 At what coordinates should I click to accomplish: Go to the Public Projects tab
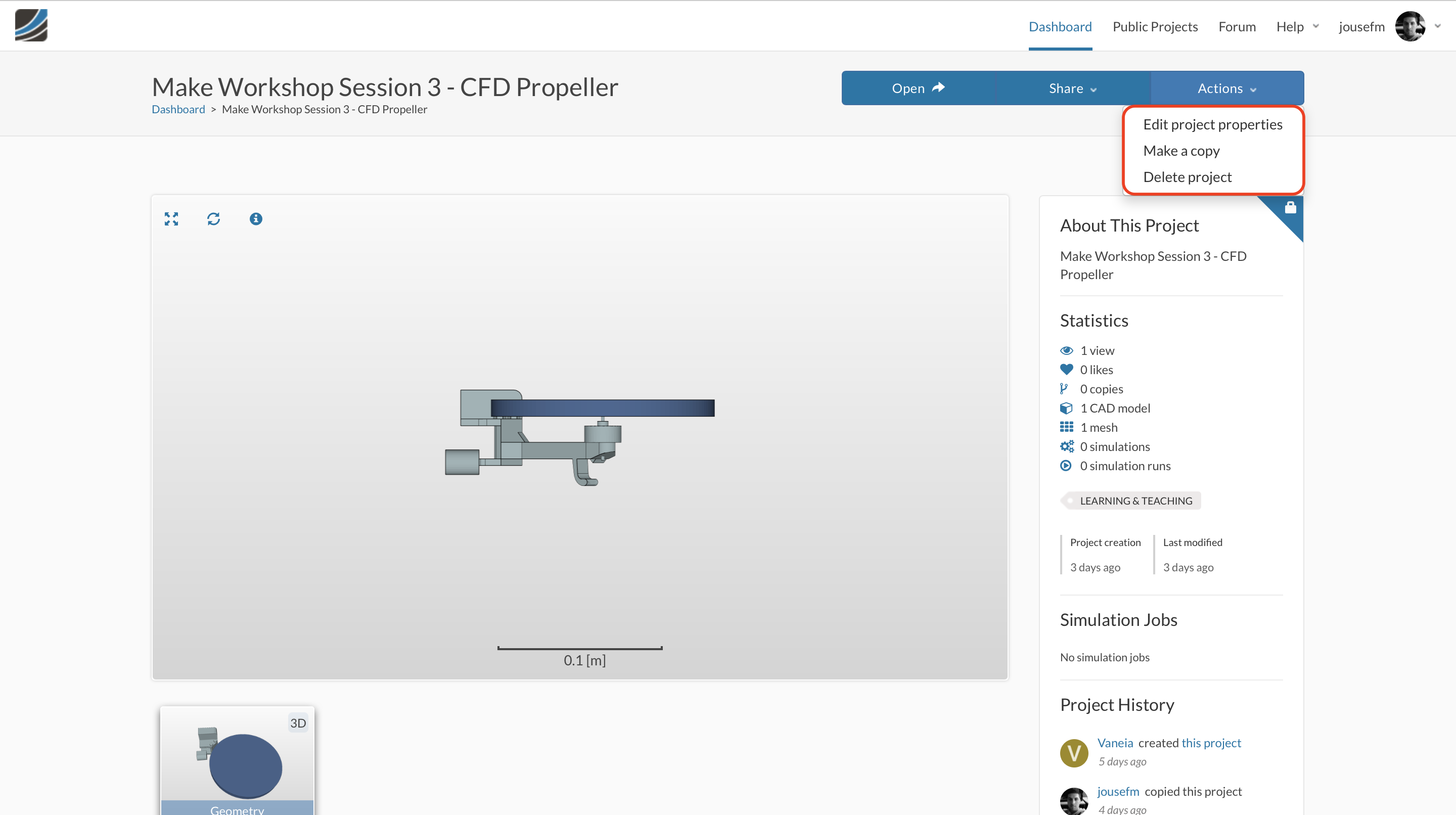(1155, 27)
